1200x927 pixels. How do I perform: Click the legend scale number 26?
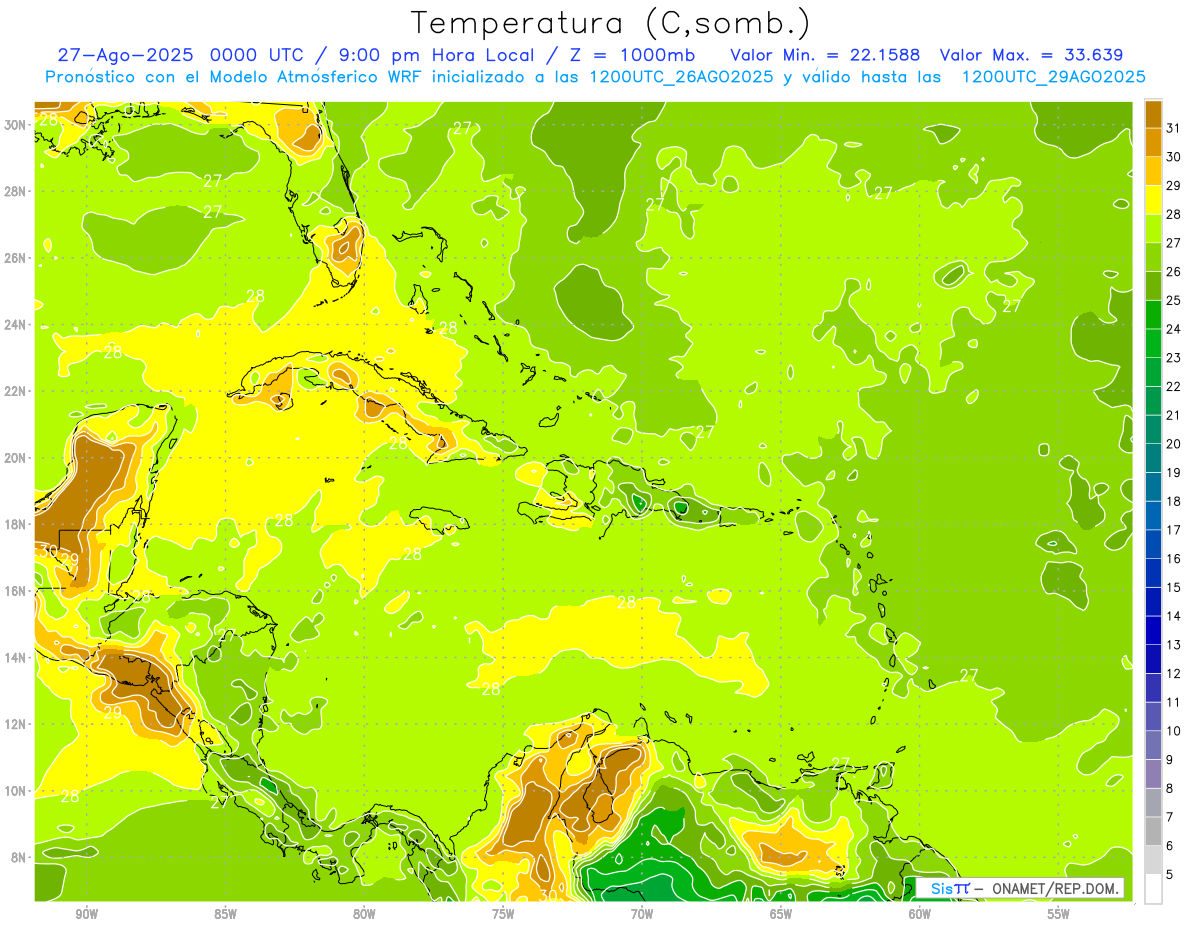1174,271
